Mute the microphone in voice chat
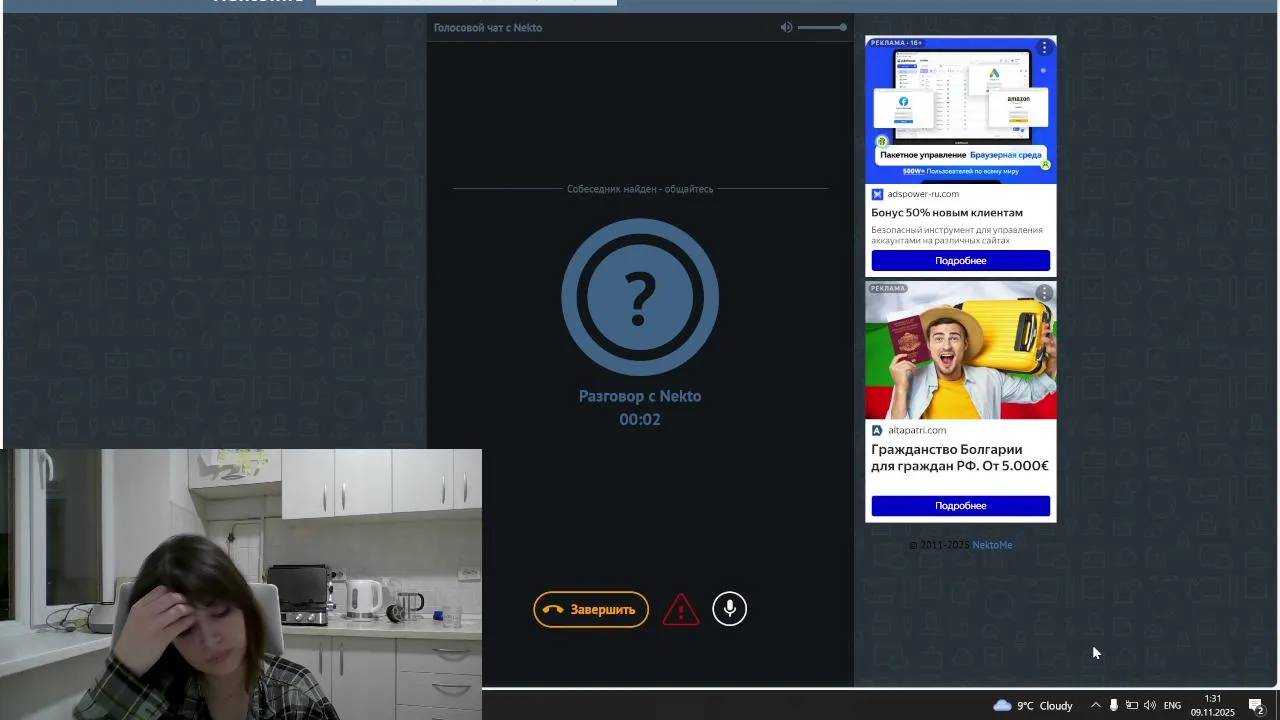 (x=730, y=609)
